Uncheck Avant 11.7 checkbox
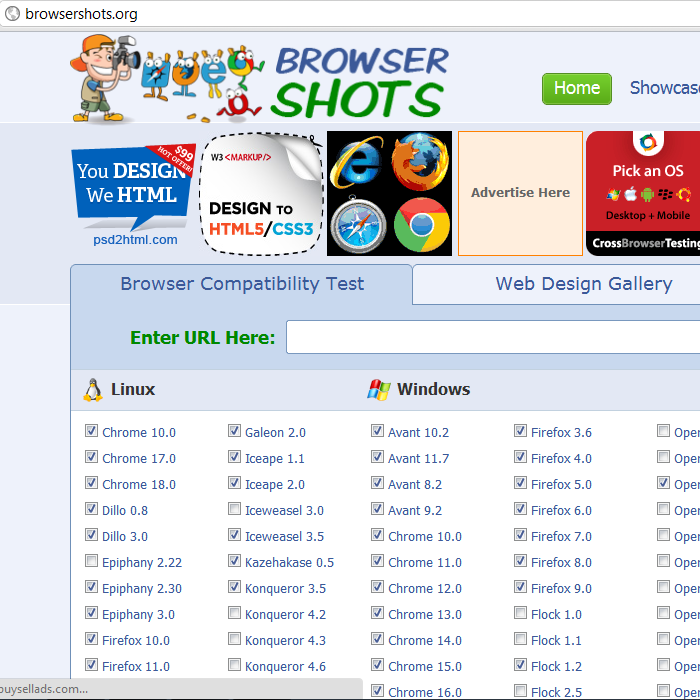 [377, 457]
